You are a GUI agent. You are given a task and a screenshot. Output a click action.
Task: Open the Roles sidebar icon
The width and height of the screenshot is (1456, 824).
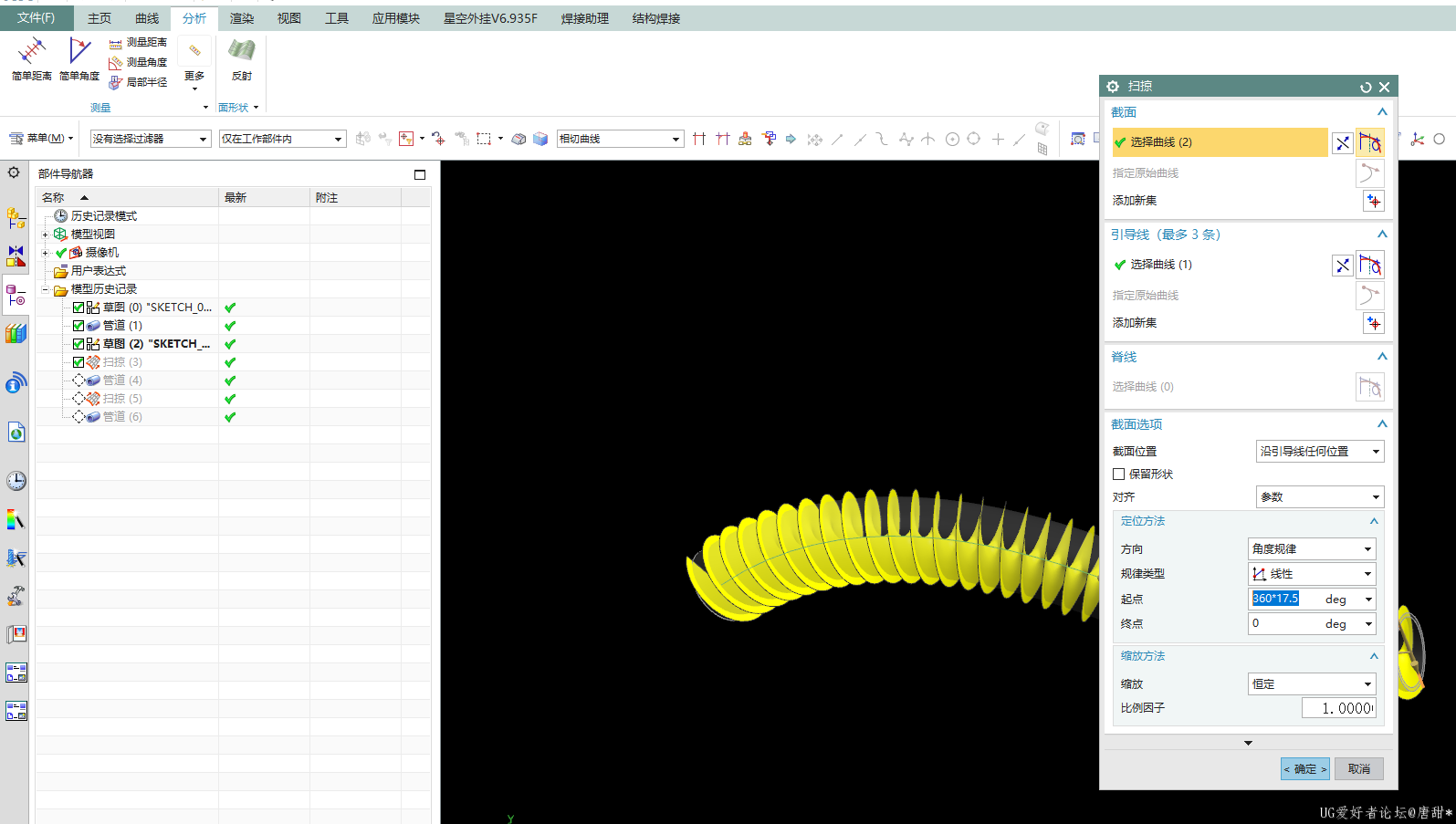tap(16, 634)
